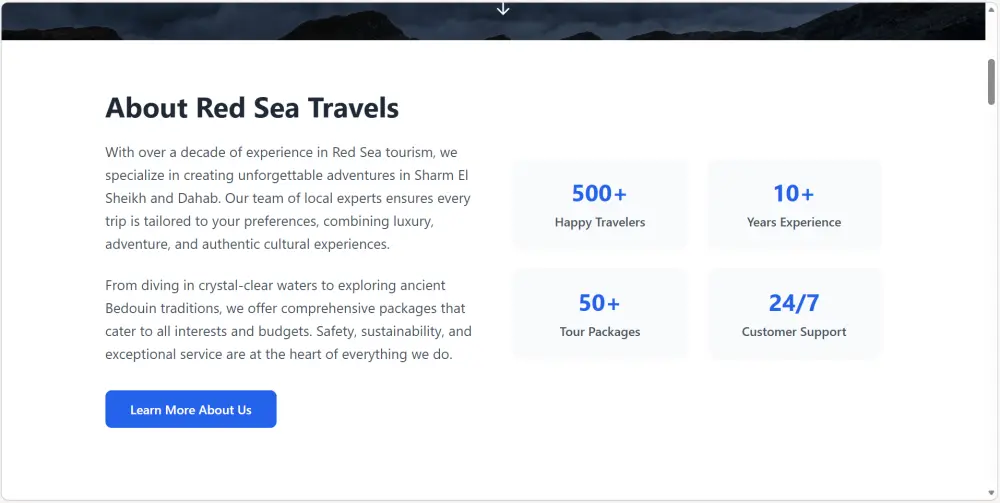Click the vertical scrollbar thumb
Viewport: 1000px width, 503px height.
tap(991, 82)
